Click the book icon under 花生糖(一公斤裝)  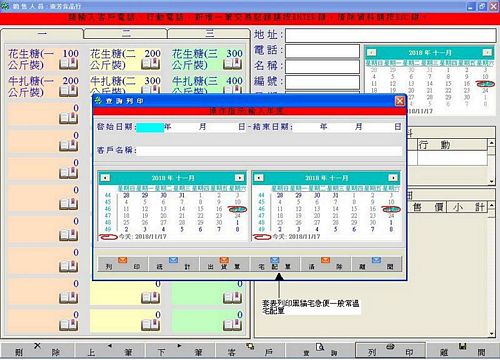coord(68,64)
